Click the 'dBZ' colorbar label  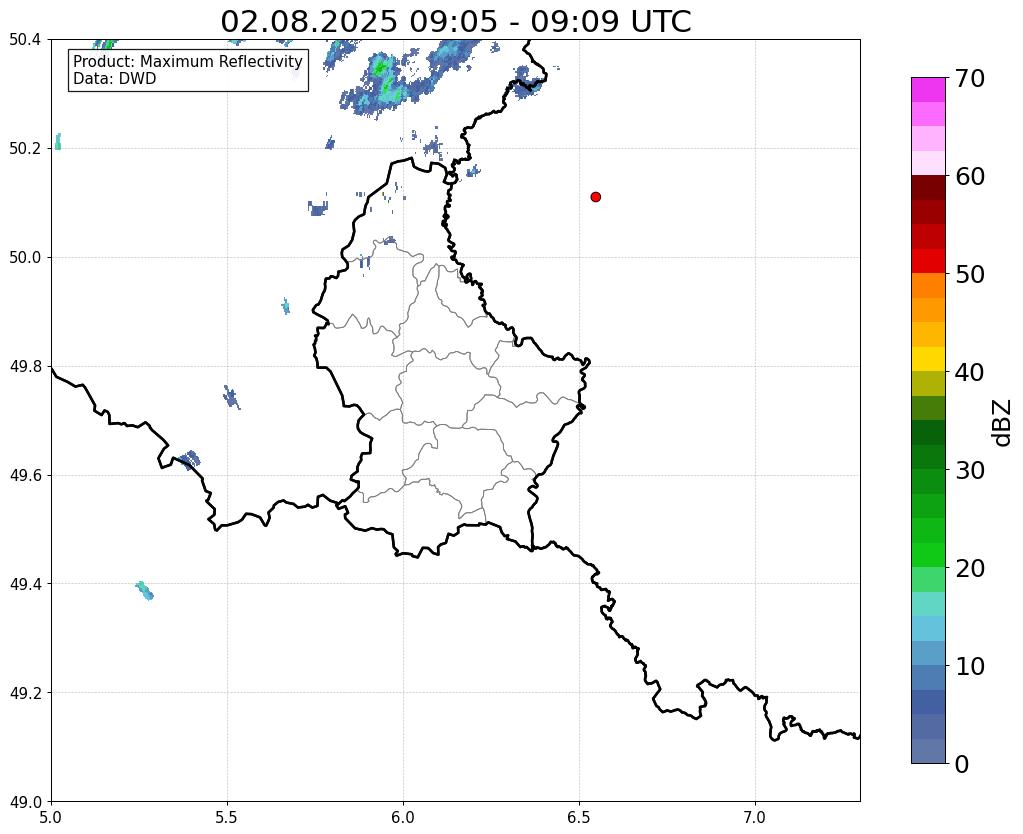click(1003, 423)
